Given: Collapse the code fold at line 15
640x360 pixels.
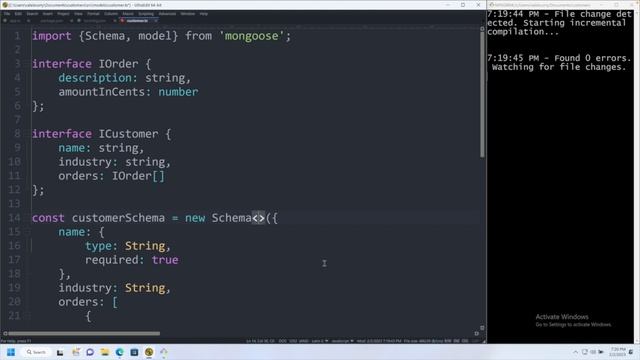Looking at the screenshot, I should (x=28, y=232).
